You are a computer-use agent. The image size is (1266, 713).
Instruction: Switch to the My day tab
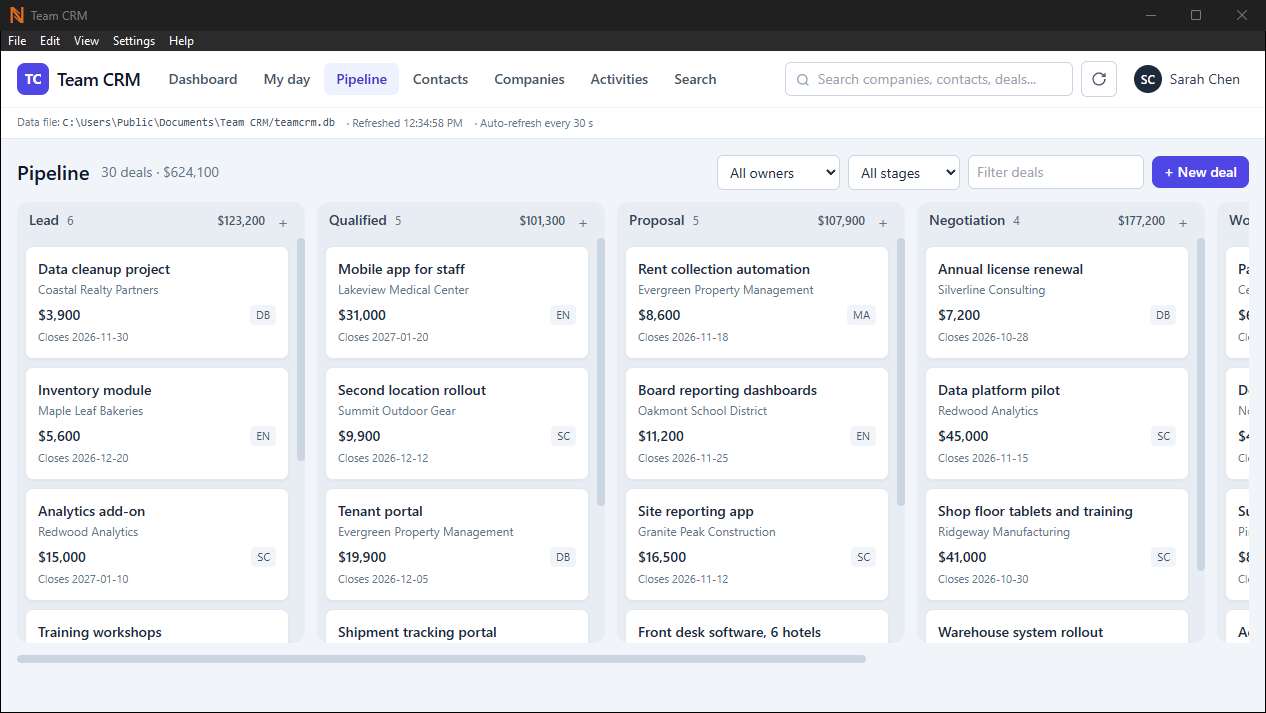click(x=287, y=79)
